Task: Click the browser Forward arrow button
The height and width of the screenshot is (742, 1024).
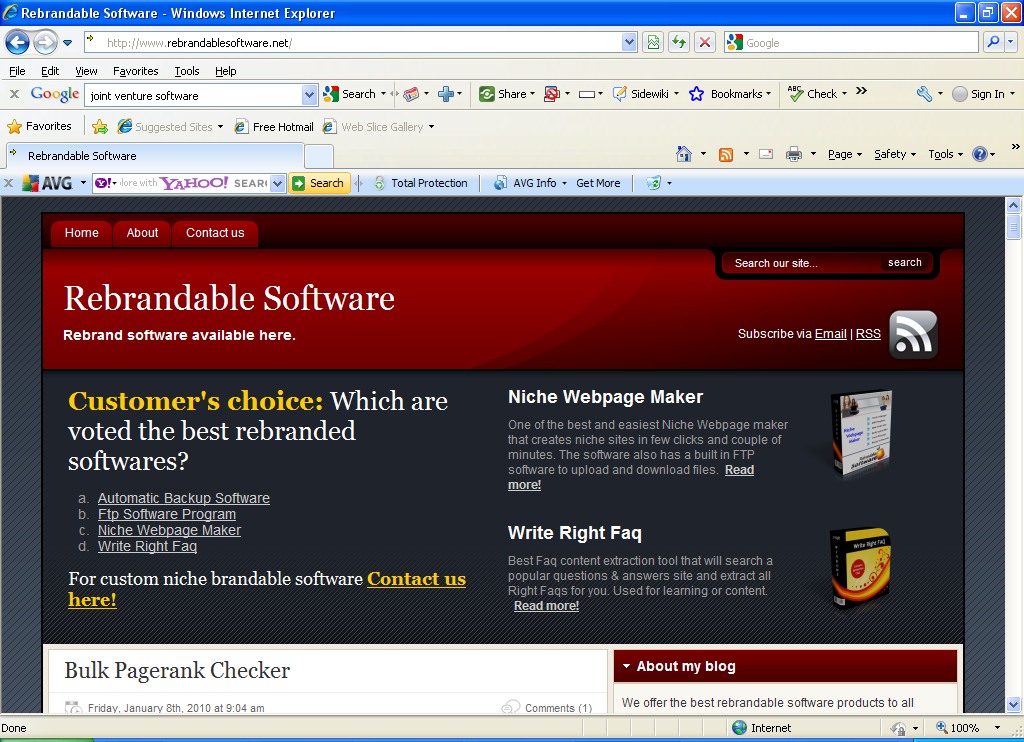Action: 44,43
